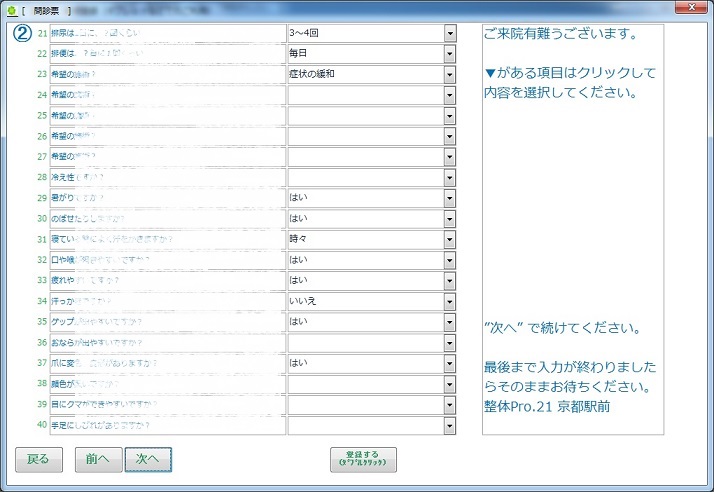Screen dimensions: 714x492
Task: Open dropdown arrow for row 34 showing いいえ
Action: pyautogui.click(x=450, y=302)
